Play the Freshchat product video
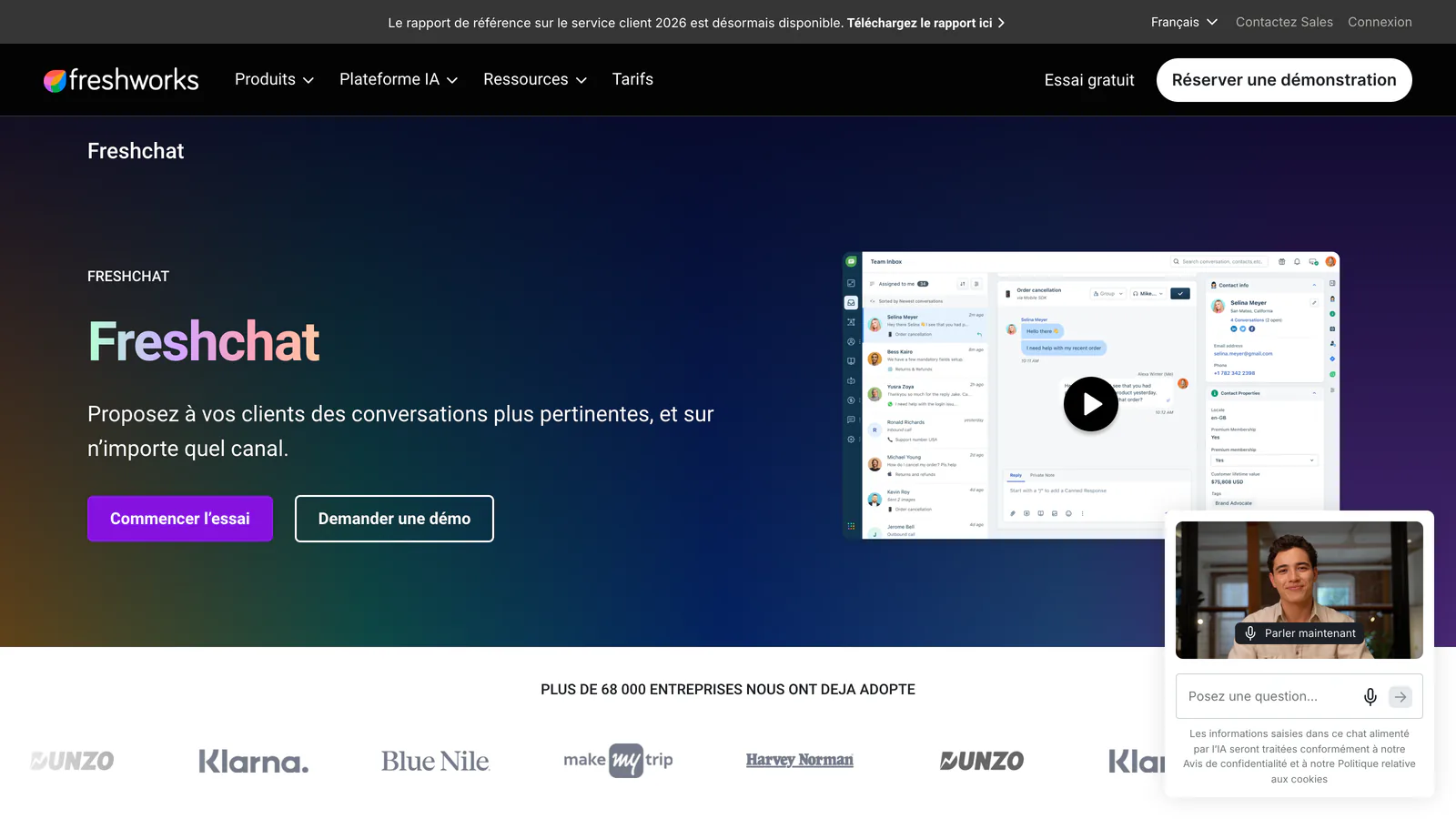This screenshot has height=819, width=1456. (x=1091, y=404)
